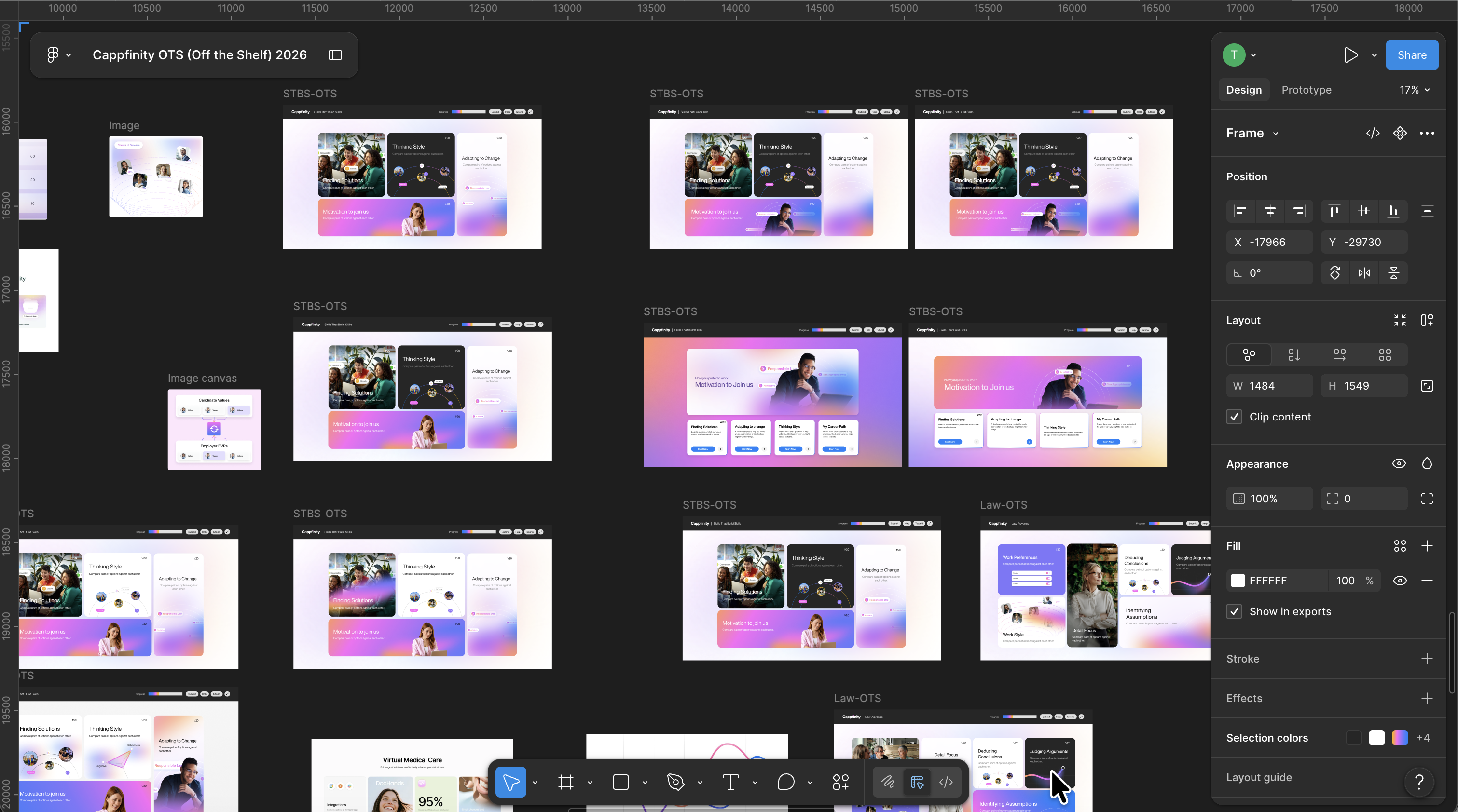The image size is (1458, 812).
Task: Open the white FFFFFF fill swatch
Action: pos(1238,581)
